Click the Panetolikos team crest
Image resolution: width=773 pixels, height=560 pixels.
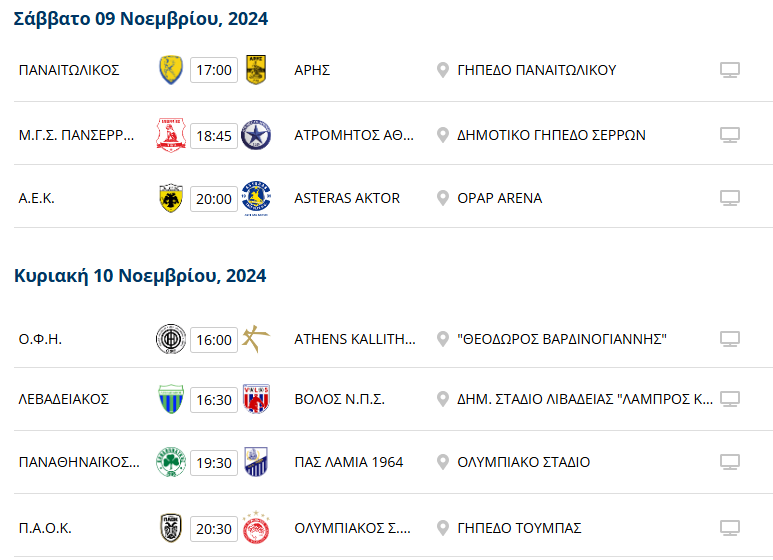coord(171,70)
